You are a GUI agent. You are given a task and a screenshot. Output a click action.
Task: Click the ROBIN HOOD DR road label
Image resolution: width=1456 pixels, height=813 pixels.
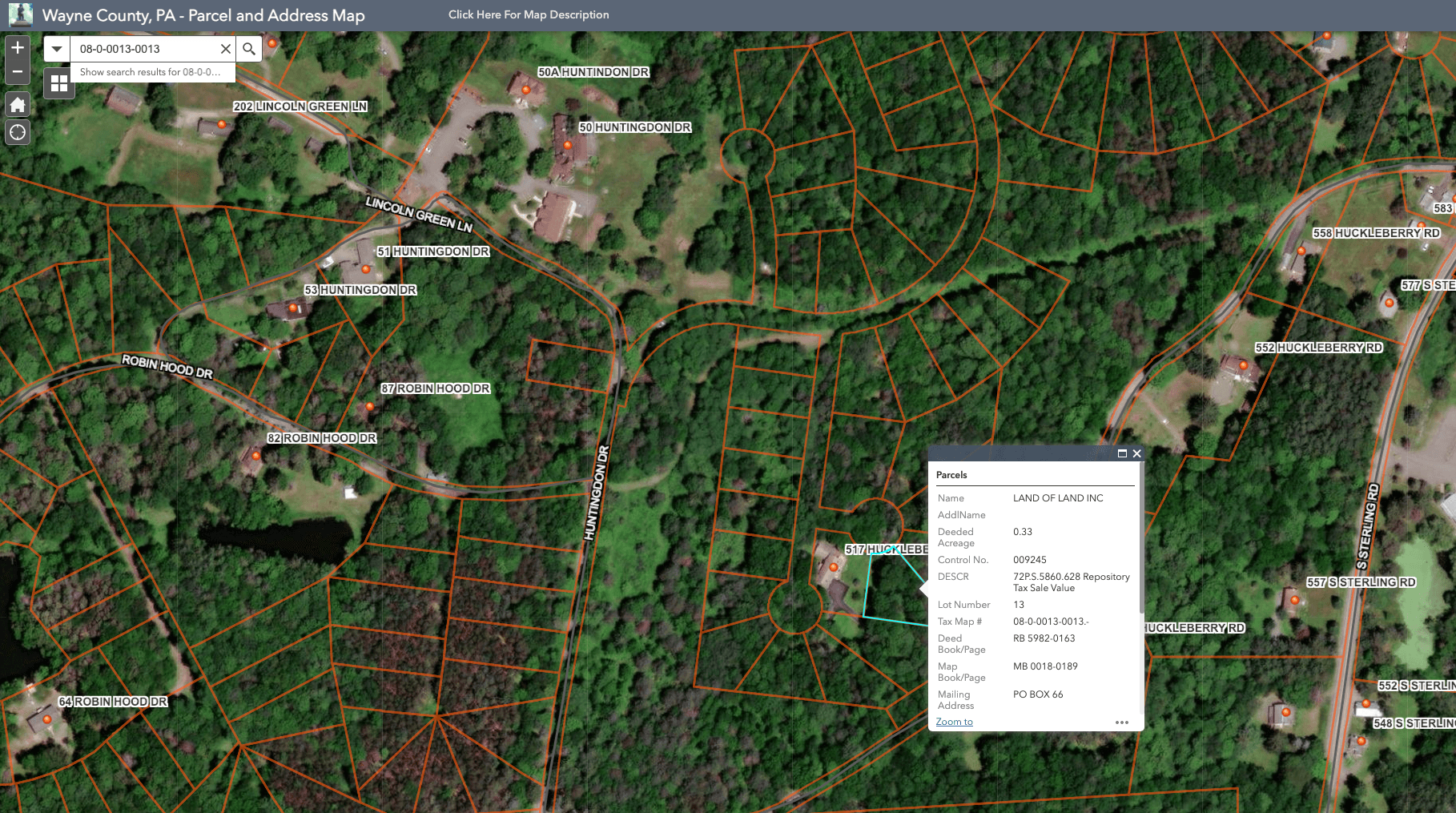pyautogui.click(x=167, y=367)
